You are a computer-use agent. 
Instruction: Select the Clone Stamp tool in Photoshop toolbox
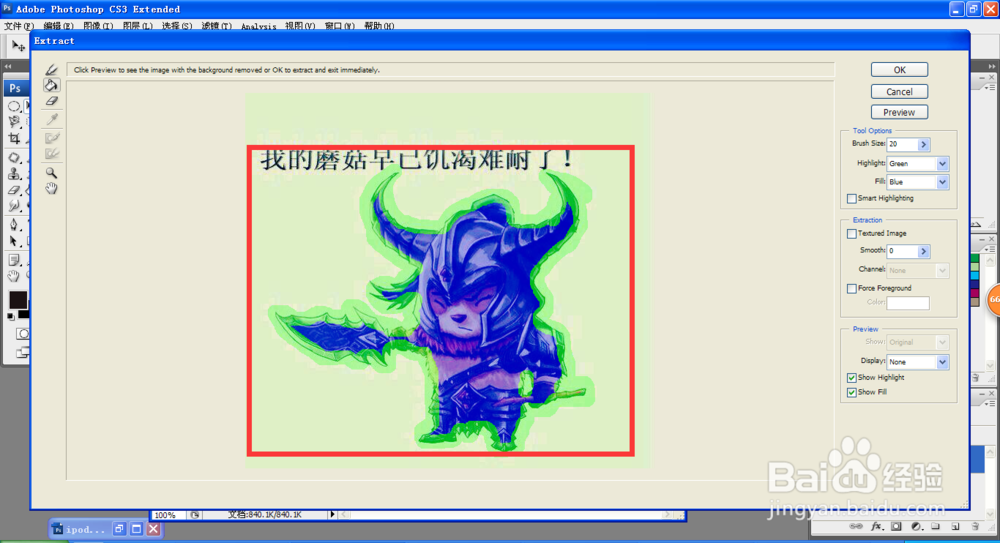(x=14, y=174)
